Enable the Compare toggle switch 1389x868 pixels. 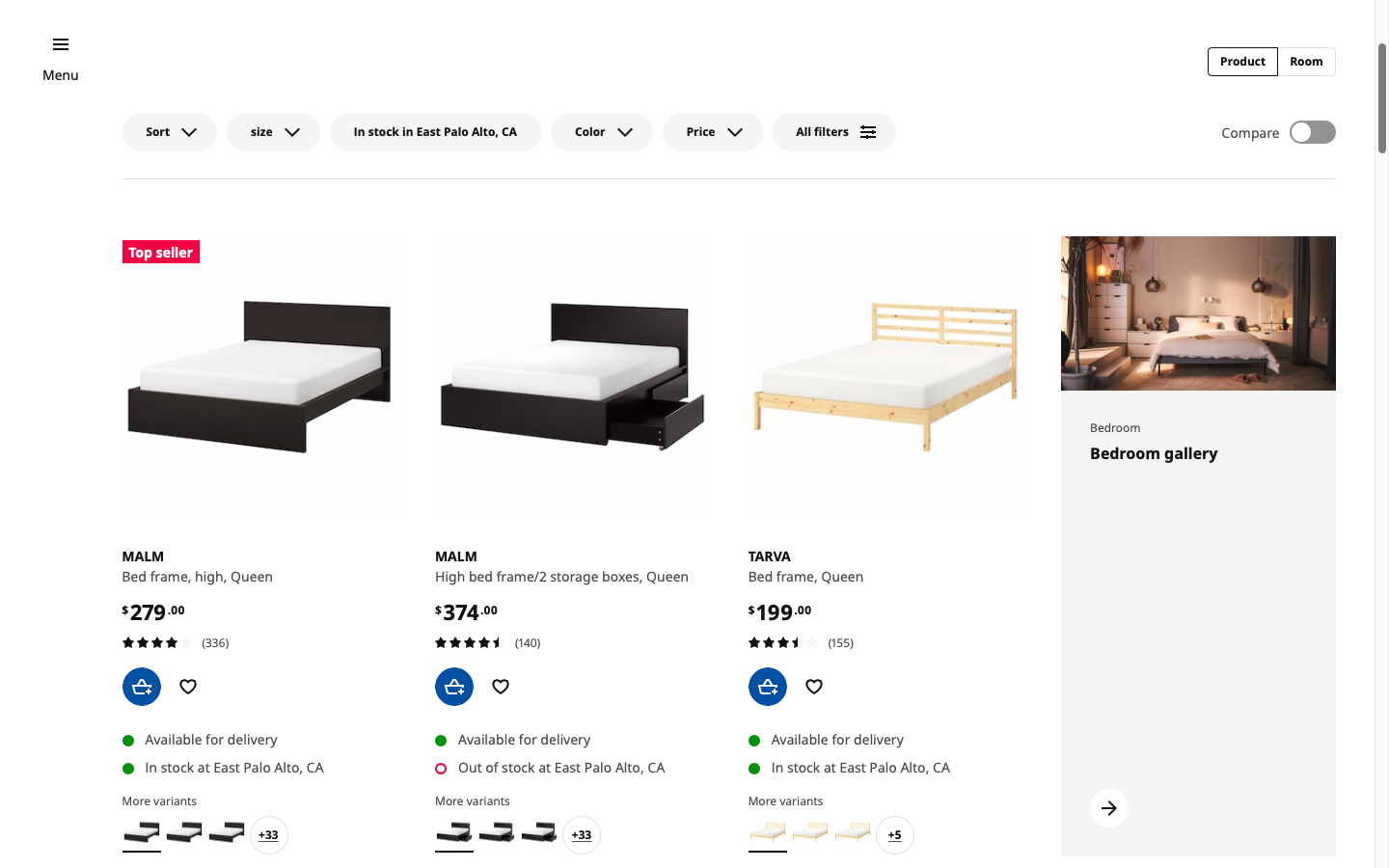click(1312, 132)
